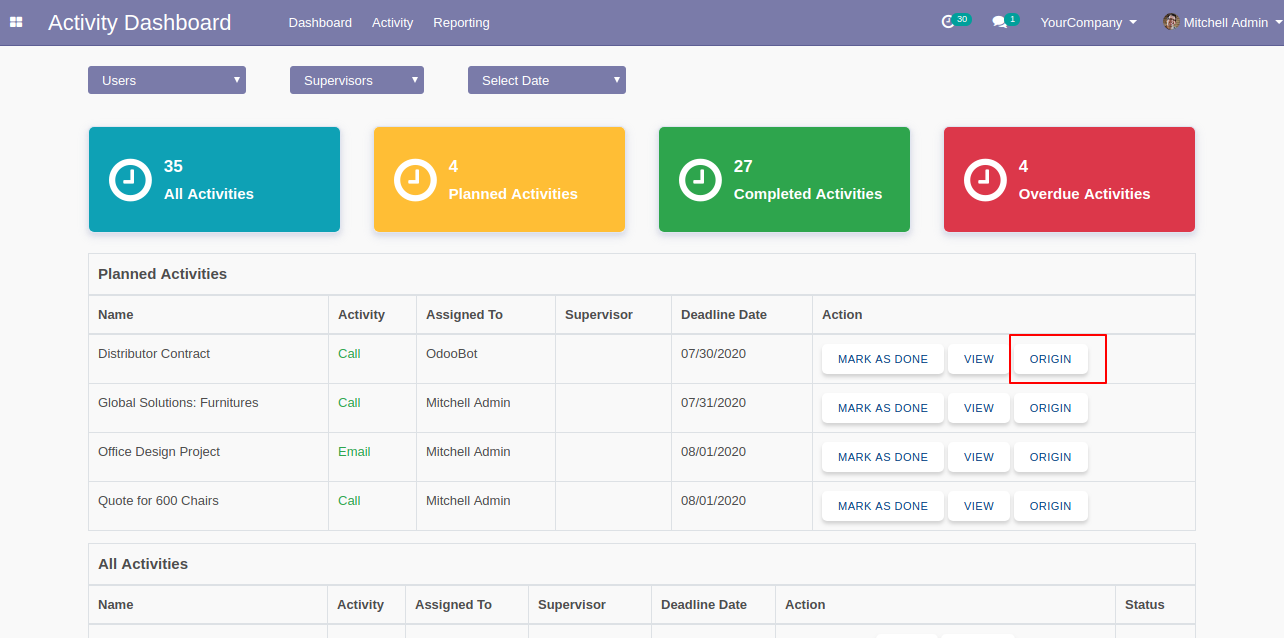Image resolution: width=1284 pixels, height=638 pixels.
Task: Go to the Dashboard menu
Action: 320,22
